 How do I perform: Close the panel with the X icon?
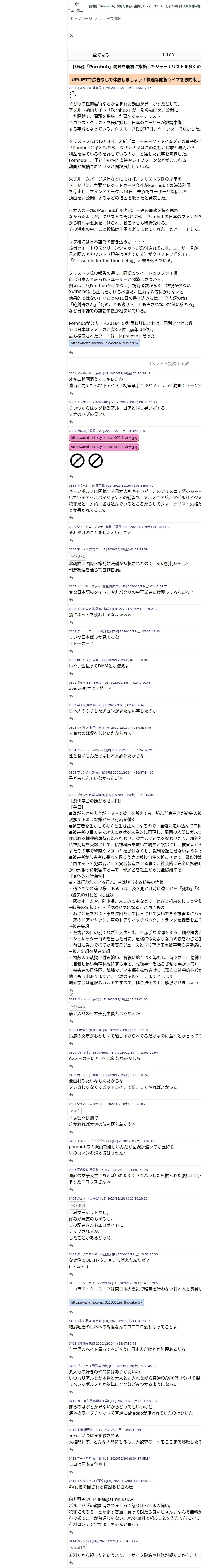71,35
